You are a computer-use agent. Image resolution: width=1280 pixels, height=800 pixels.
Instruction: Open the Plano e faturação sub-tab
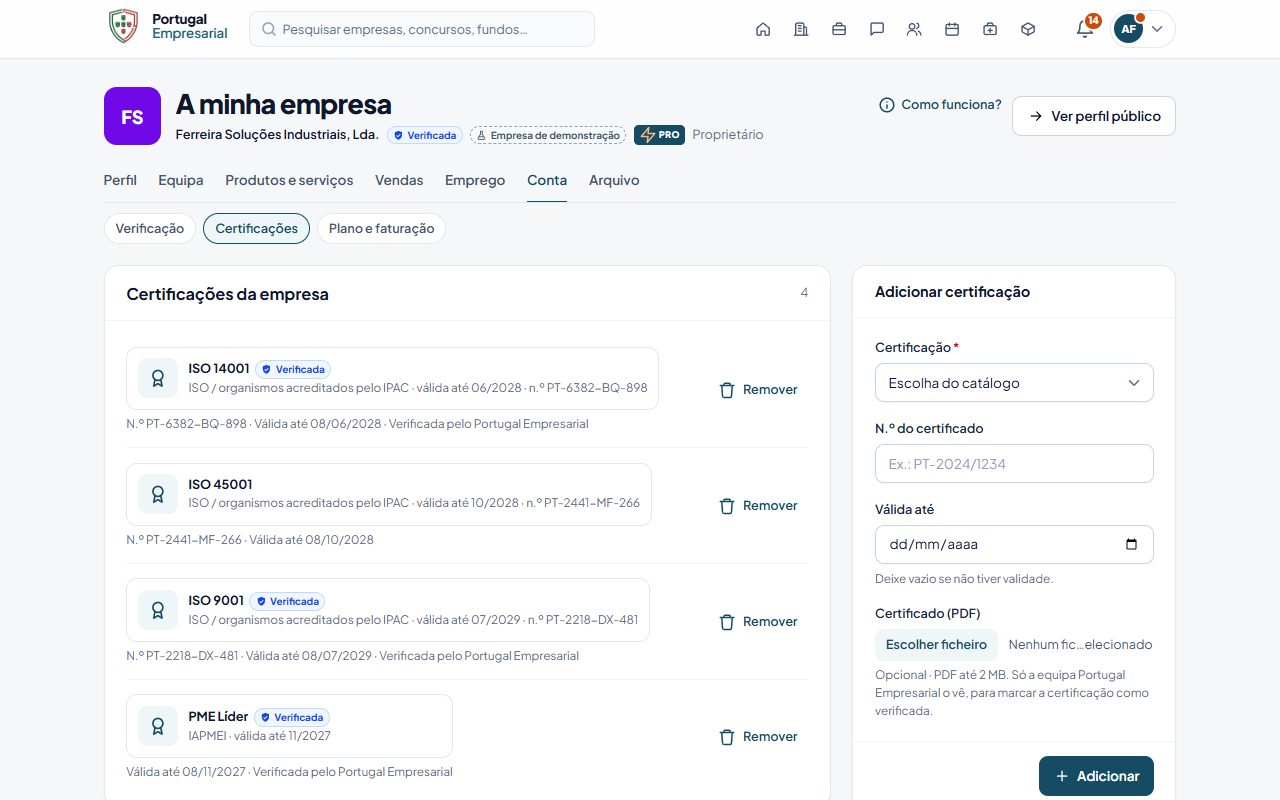coord(381,228)
